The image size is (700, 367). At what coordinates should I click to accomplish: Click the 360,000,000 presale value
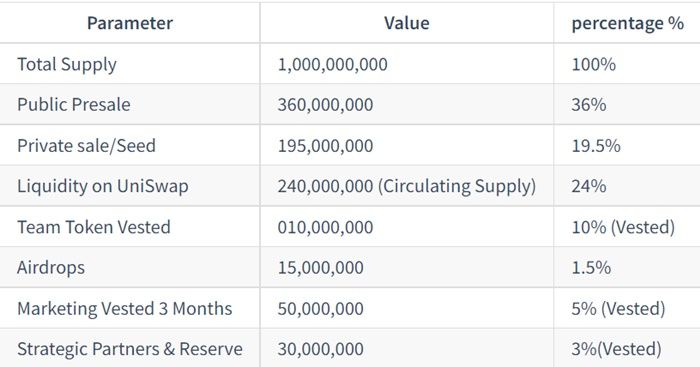click(325, 104)
